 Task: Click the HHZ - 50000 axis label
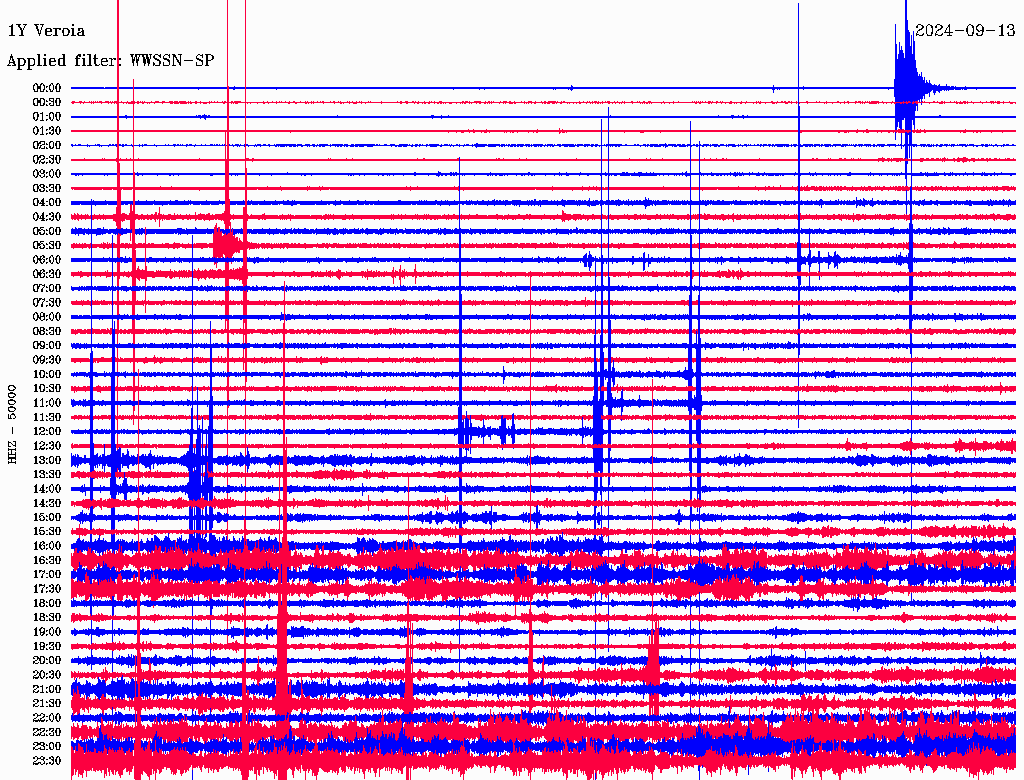[x=12, y=424]
